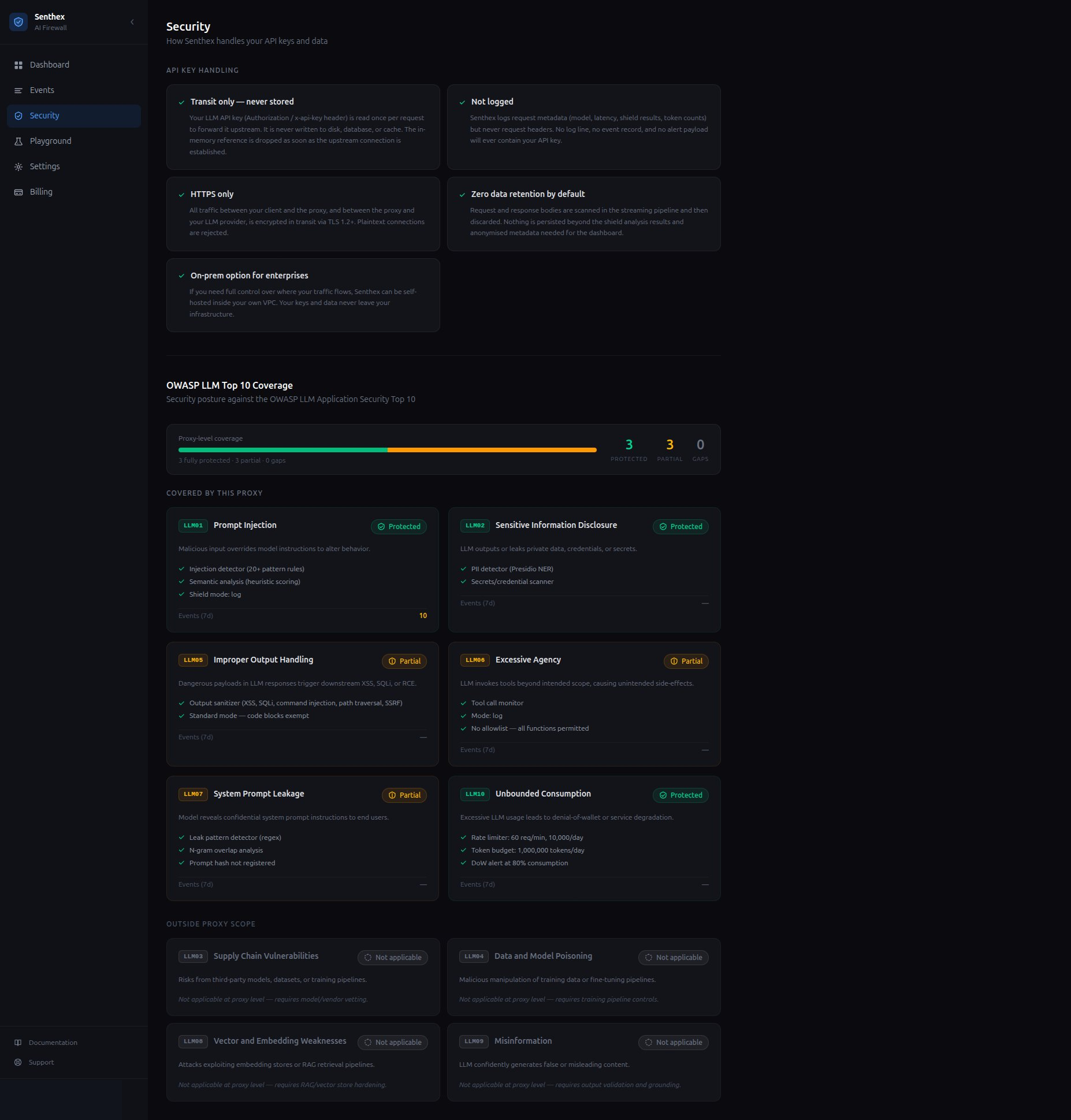Click 'Shield mode: log' item
This screenshot has width=1071, height=1120.
(215, 594)
